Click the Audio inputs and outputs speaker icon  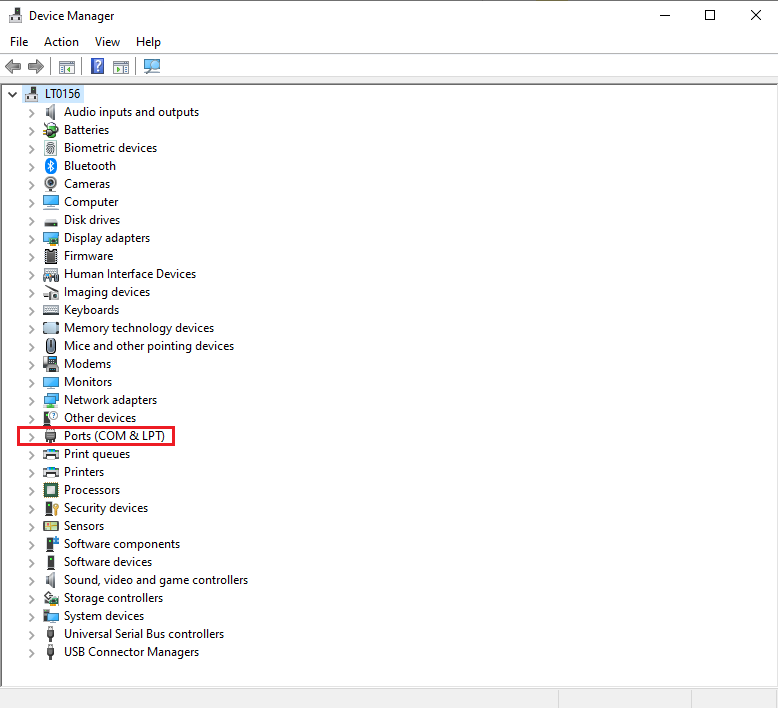(x=51, y=112)
